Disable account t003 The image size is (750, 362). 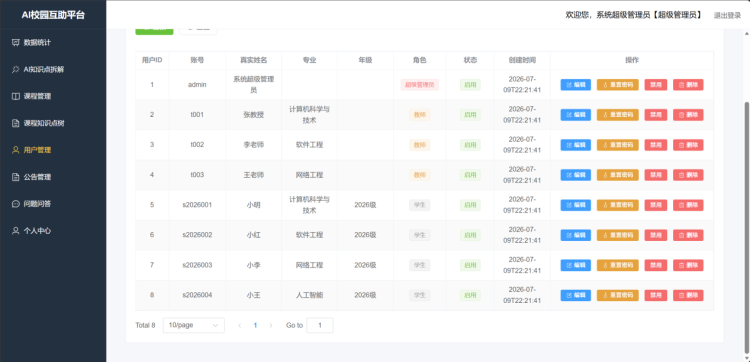click(x=656, y=175)
